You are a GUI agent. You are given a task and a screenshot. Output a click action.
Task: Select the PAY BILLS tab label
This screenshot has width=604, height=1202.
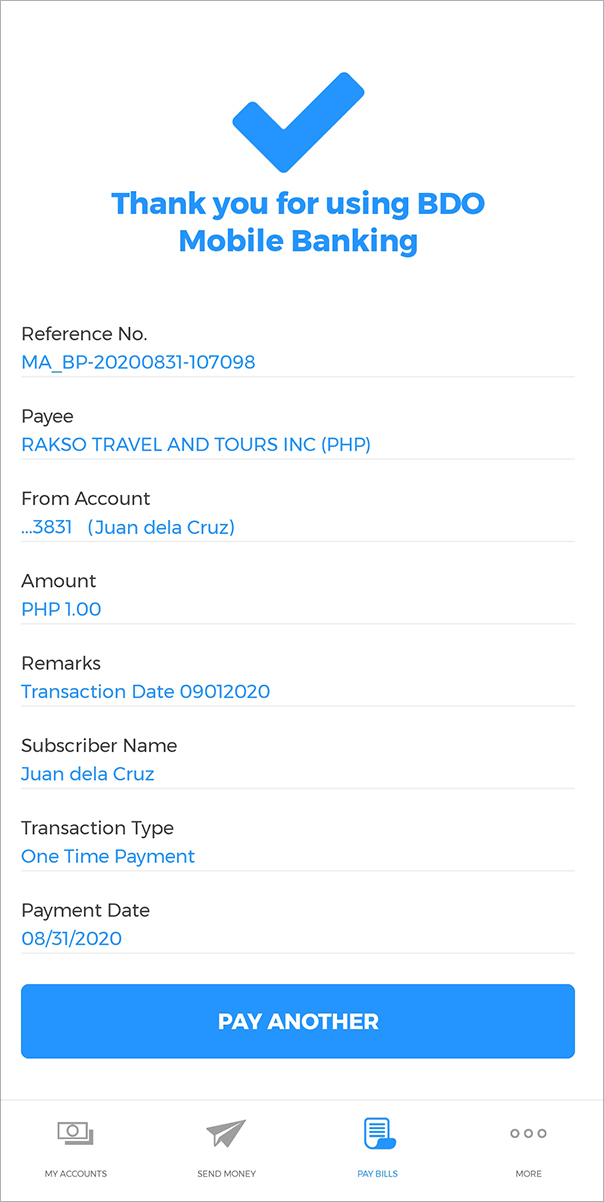[378, 1174]
